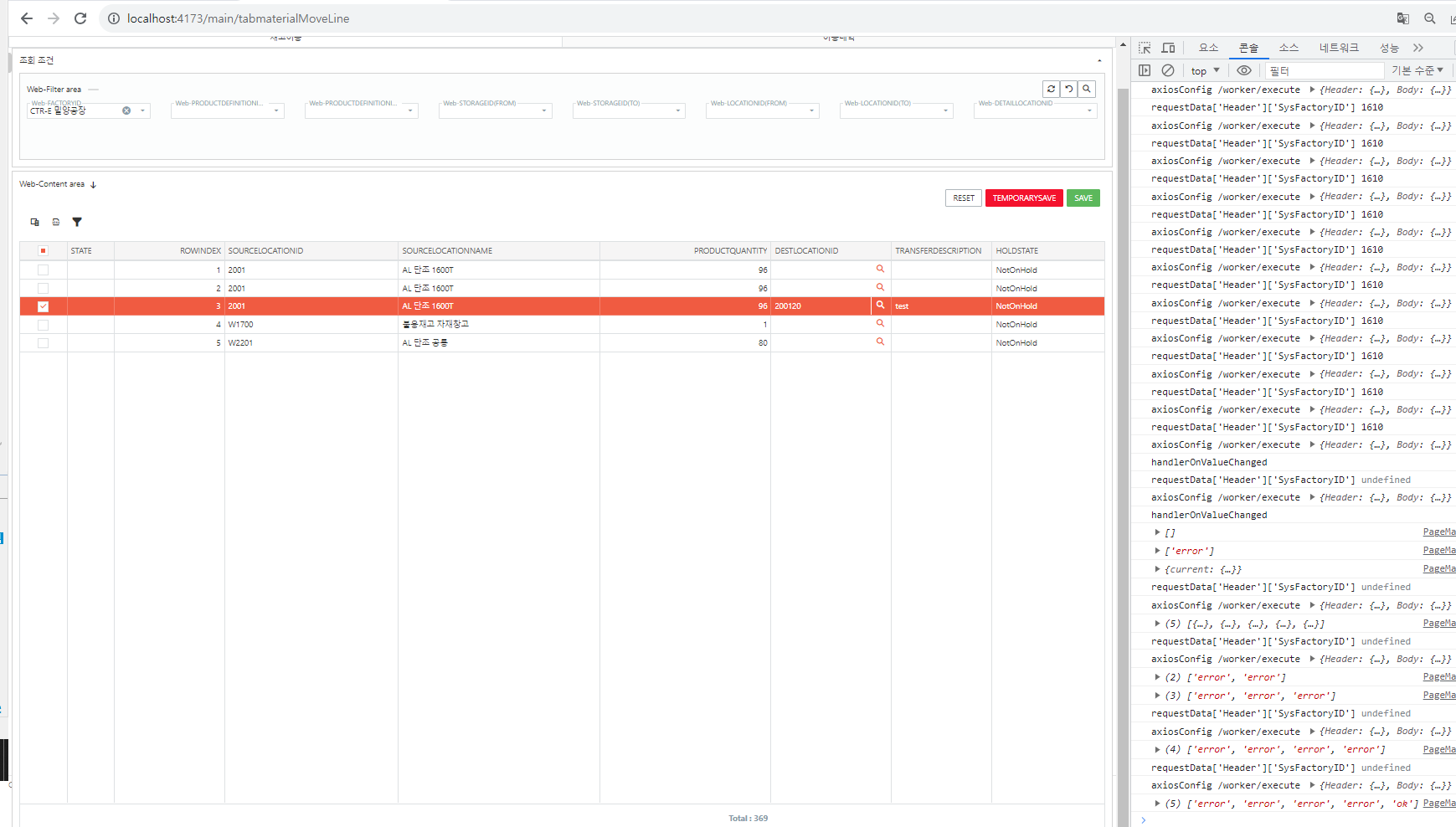Viewport: 1456px width, 827px height.
Task: Click the red TEMPORARYSAVE button
Action: coord(1024,198)
